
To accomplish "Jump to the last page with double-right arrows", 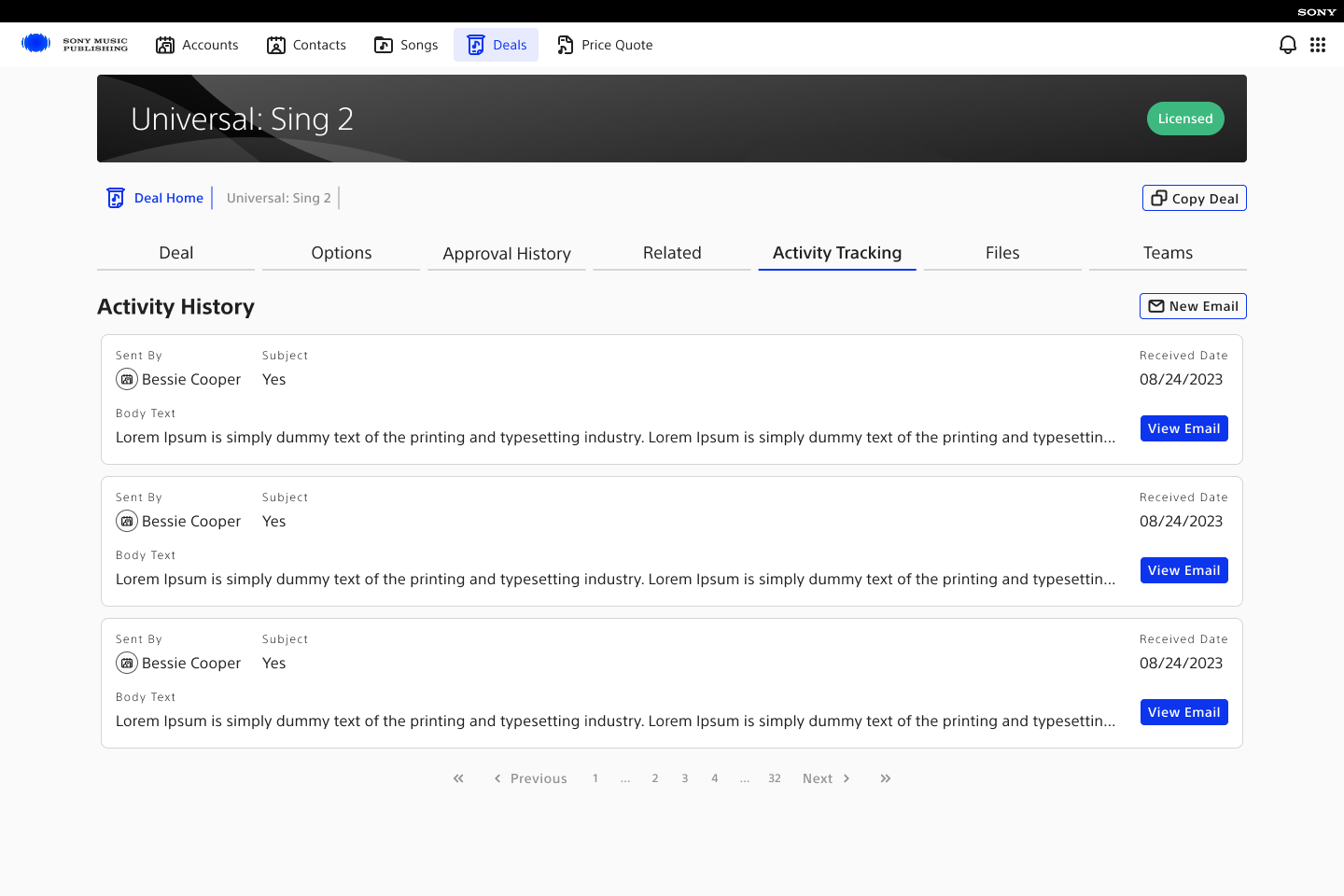I will tap(886, 778).
